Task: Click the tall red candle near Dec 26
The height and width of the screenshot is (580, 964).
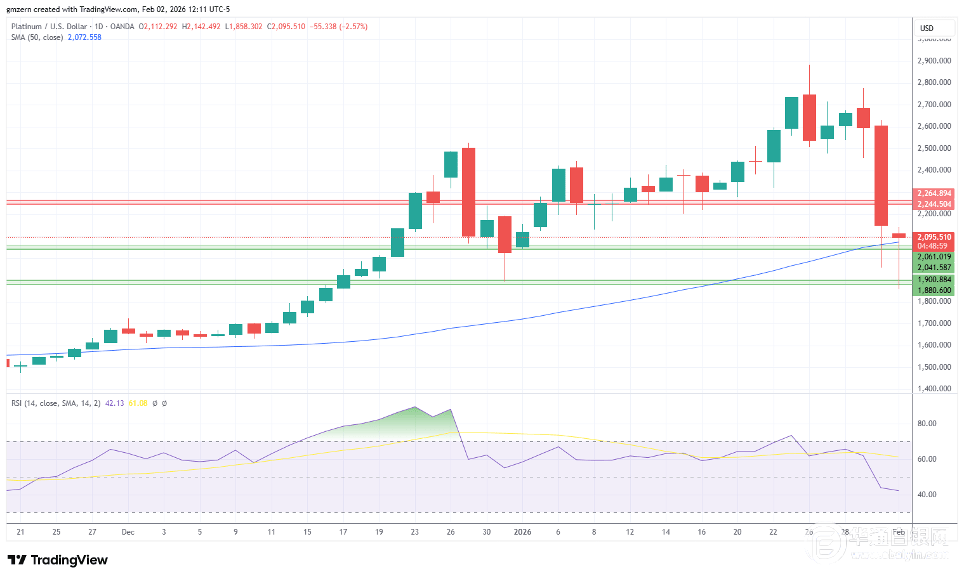Action: 468,192
